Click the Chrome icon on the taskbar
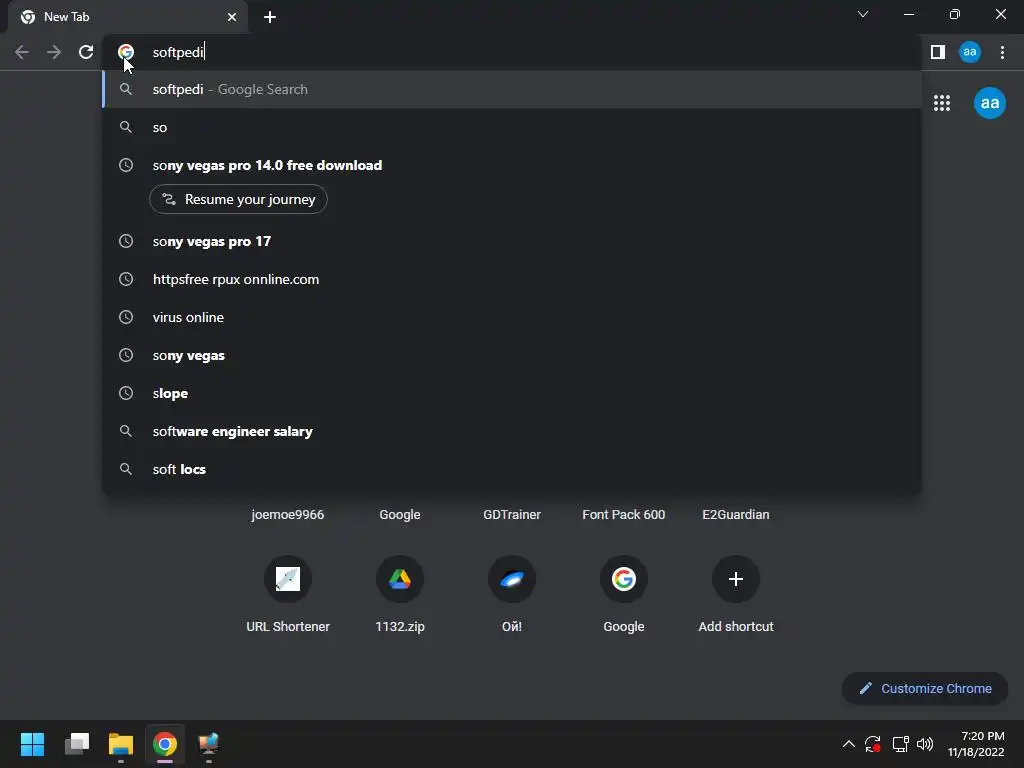This screenshot has width=1024, height=768. [x=165, y=744]
